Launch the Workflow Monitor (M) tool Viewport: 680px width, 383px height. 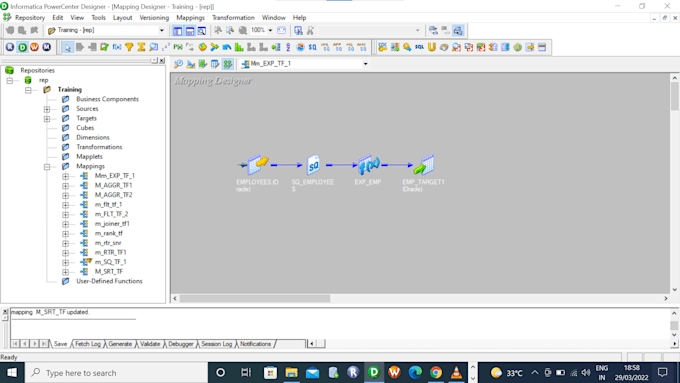point(46,47)
